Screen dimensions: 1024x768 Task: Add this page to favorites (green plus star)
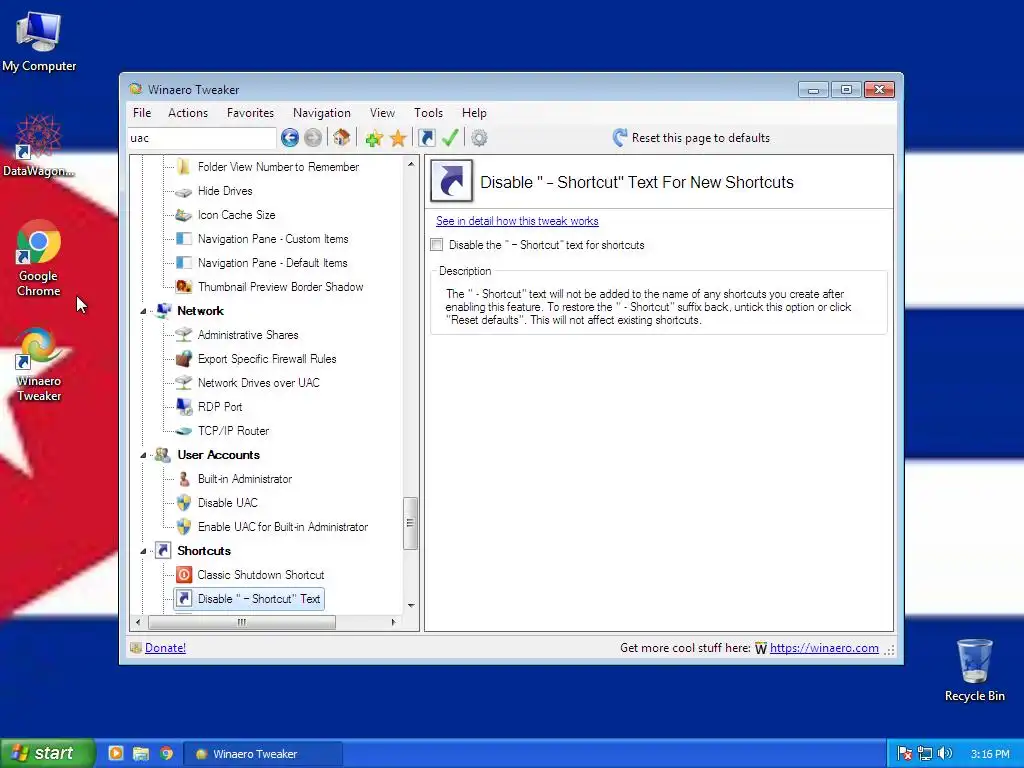[x=374, y=138]
